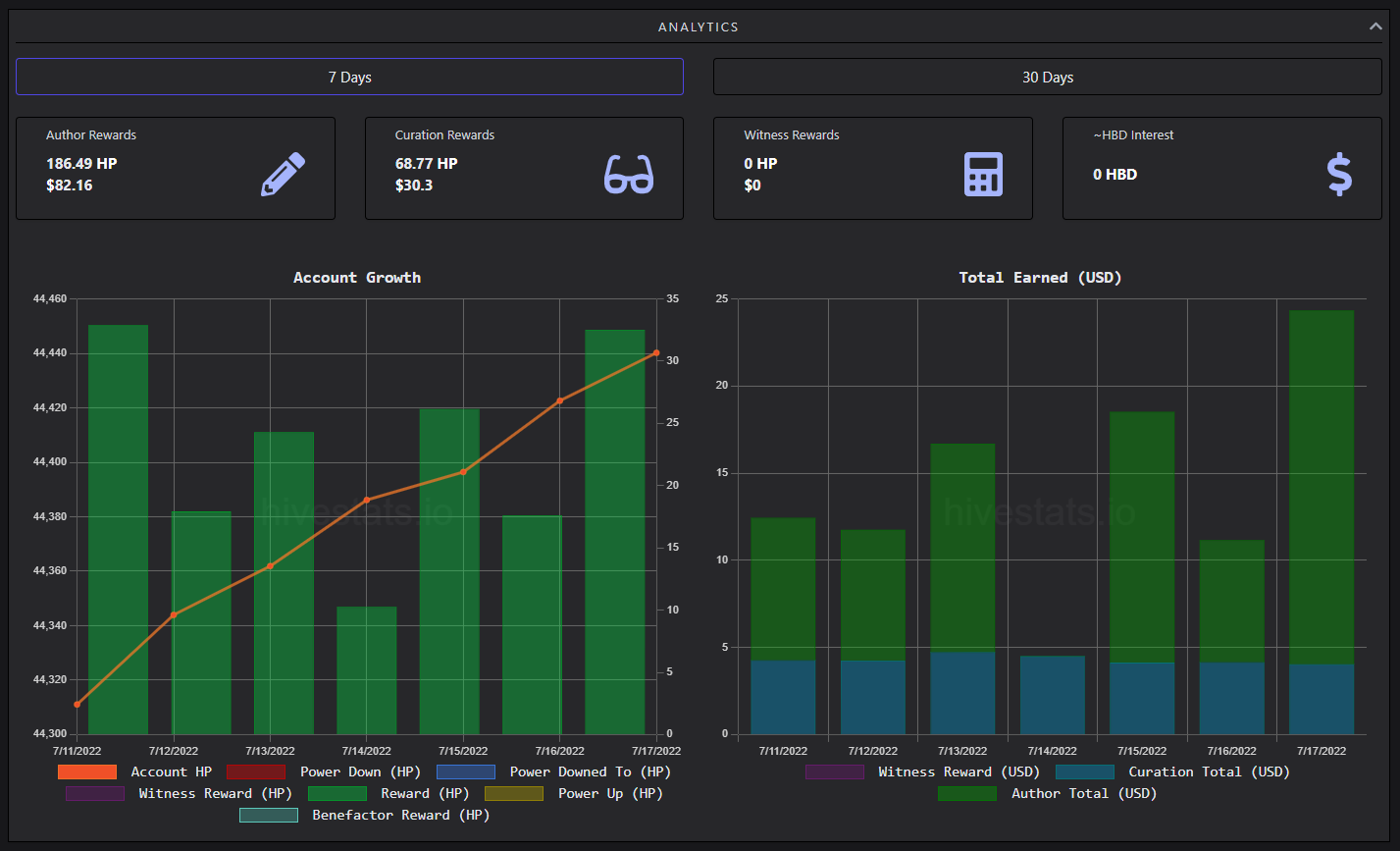
Task: Toggle Curation Total (USD) legend item
Action: [1172, 772]
